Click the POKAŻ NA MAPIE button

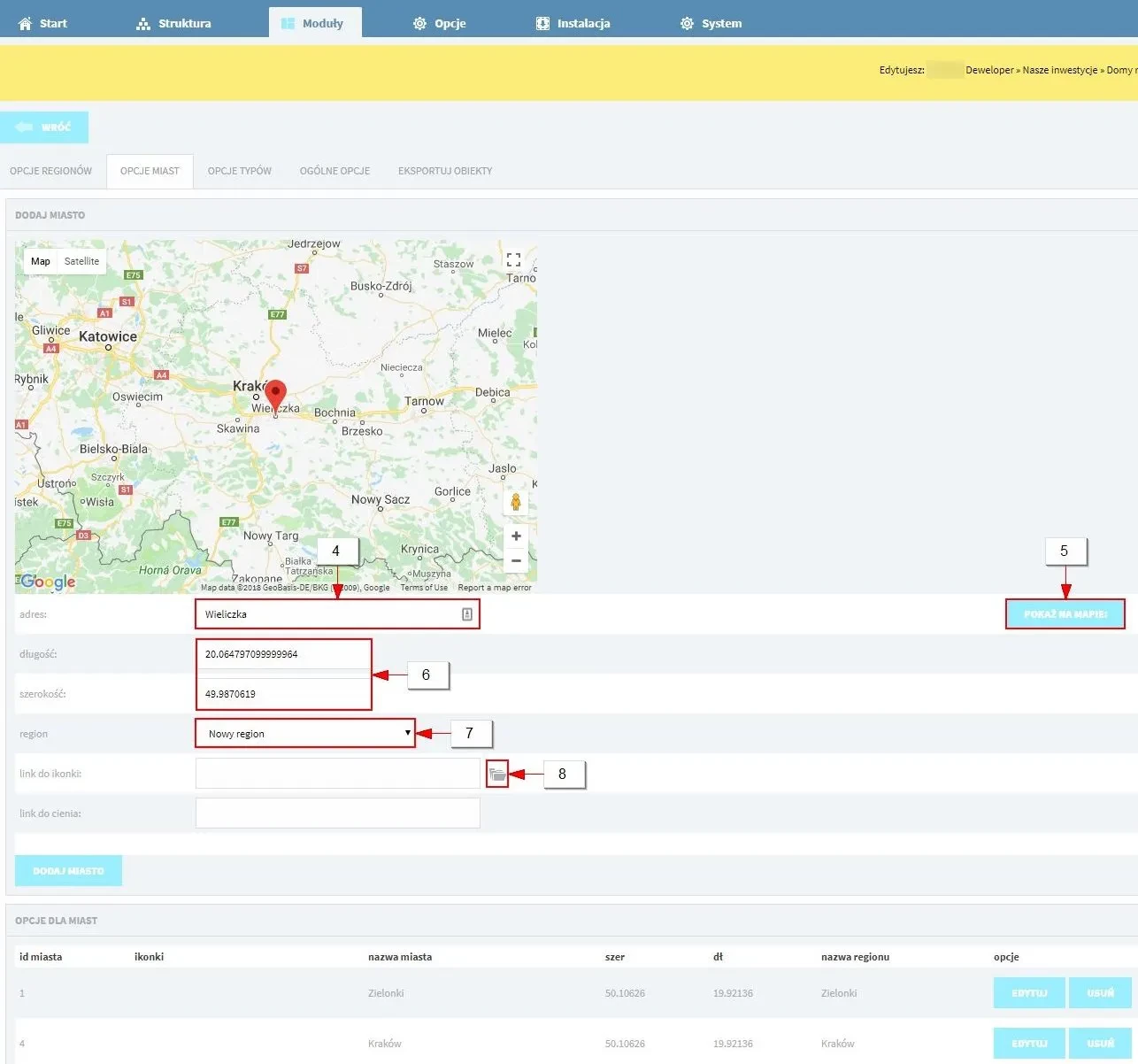coord(1065,614)
